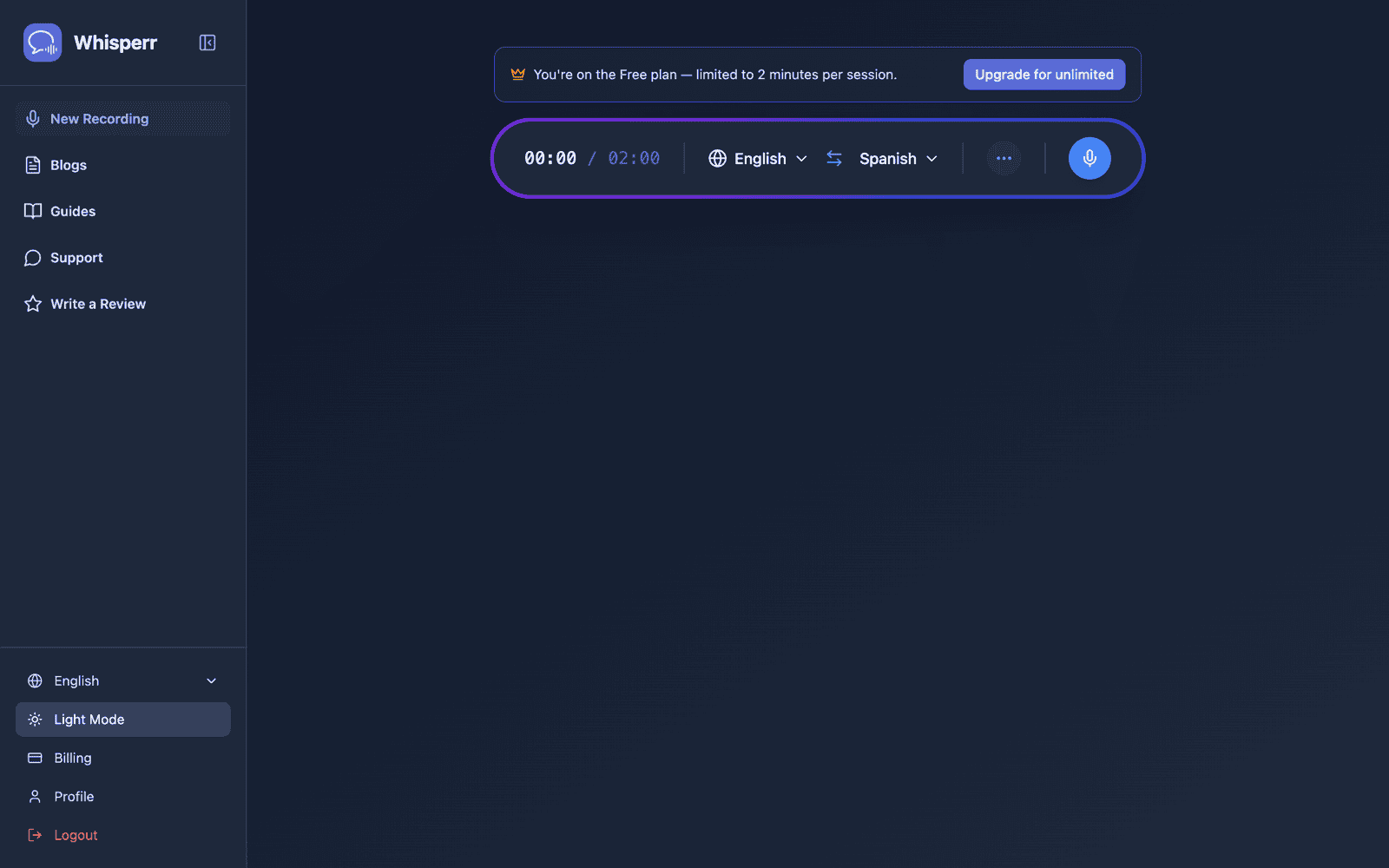Click the 00:00 elapsed time display
The width and height of the screenshot is (1389, 868).
tap(550, 158)
